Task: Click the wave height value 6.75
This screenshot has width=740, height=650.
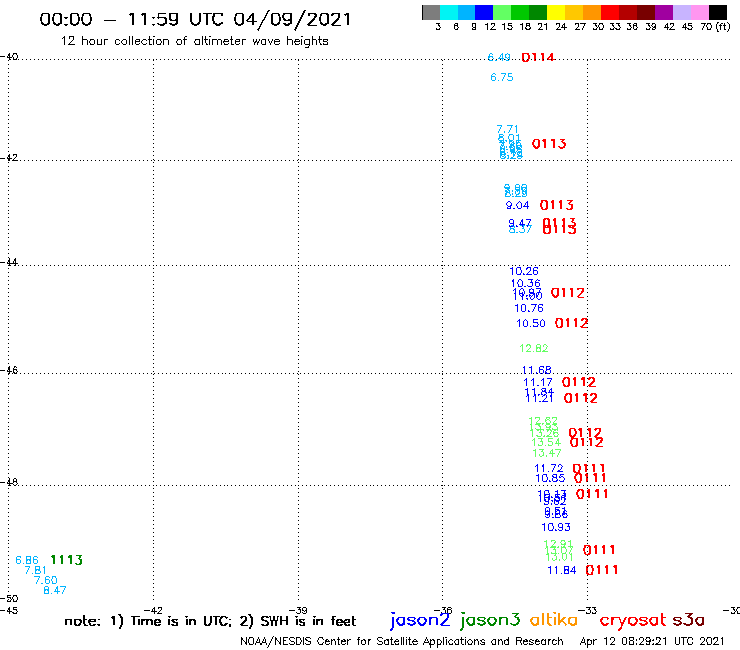Action: tap(502, 77)
